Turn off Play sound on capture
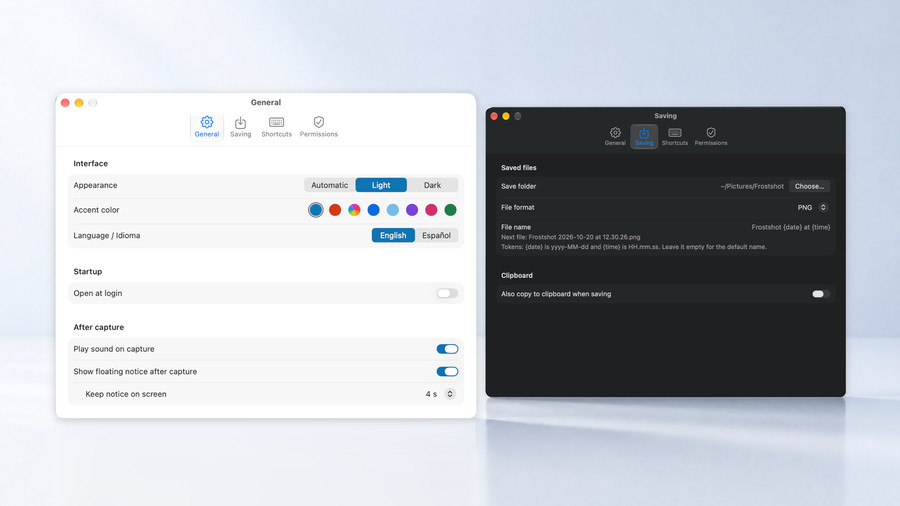Image resolution: width=900 pixels, height=506 pixels. coord(447,349)
